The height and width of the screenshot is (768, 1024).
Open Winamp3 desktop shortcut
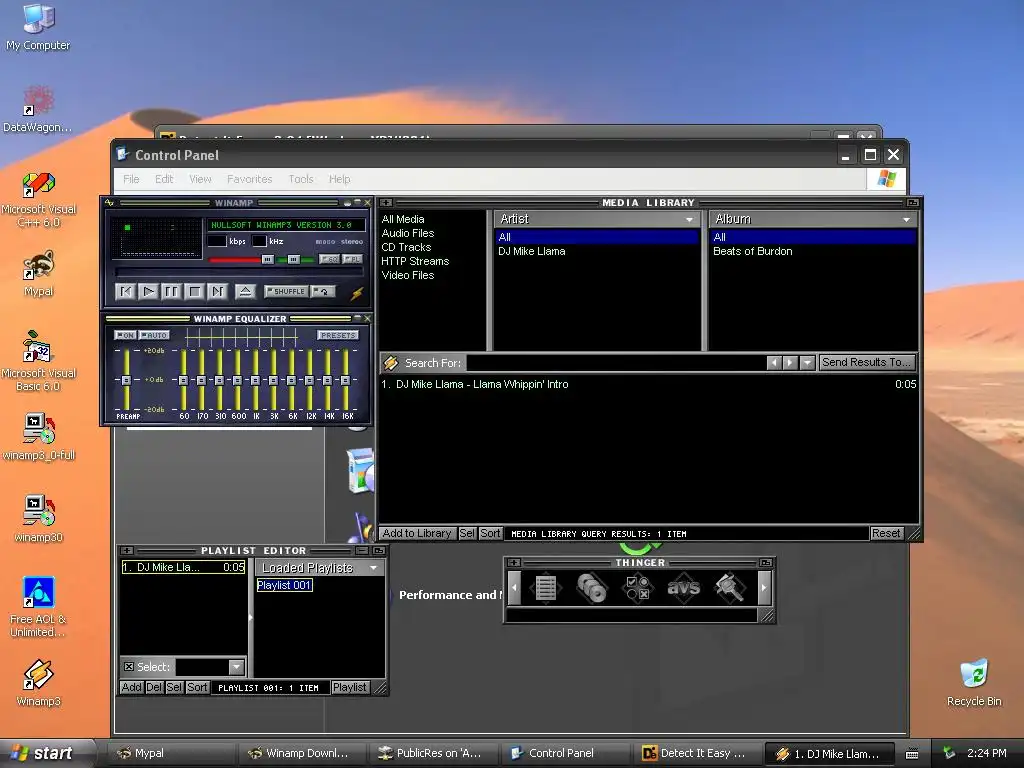click(39, 683)
